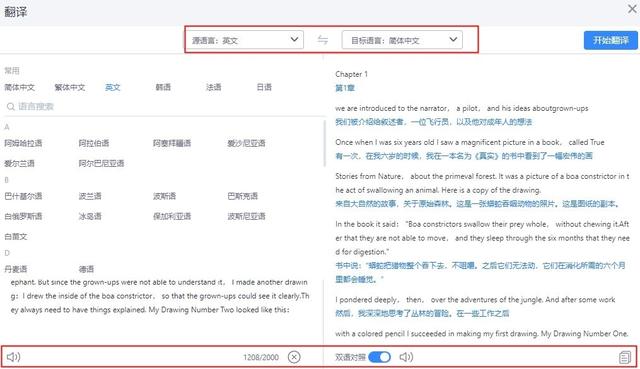
Task: Copy the translation result
Action: pos(624,357)
